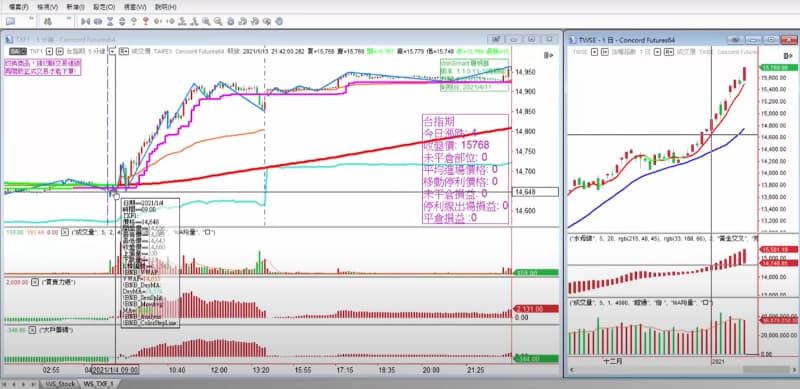Click the 14,648 price label on axis
The image size is (800, 389).
[535, 192]
